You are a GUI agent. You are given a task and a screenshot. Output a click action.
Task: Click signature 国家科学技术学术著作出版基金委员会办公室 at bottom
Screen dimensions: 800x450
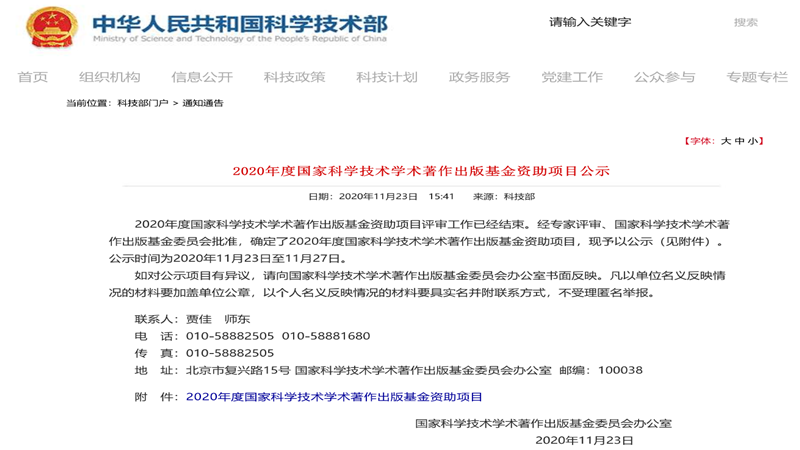(543, 423)
